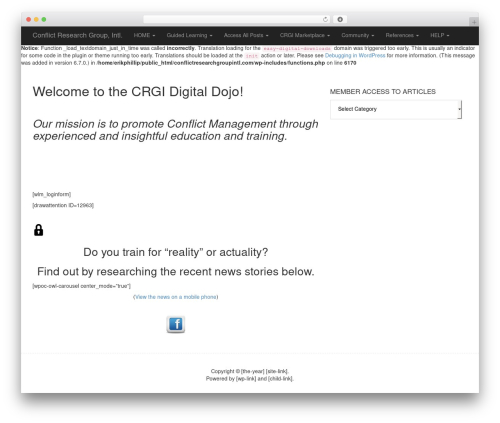Screen dimensions: 500x423
Task: Minimize window with yellow button
Action: coord(36,20)
